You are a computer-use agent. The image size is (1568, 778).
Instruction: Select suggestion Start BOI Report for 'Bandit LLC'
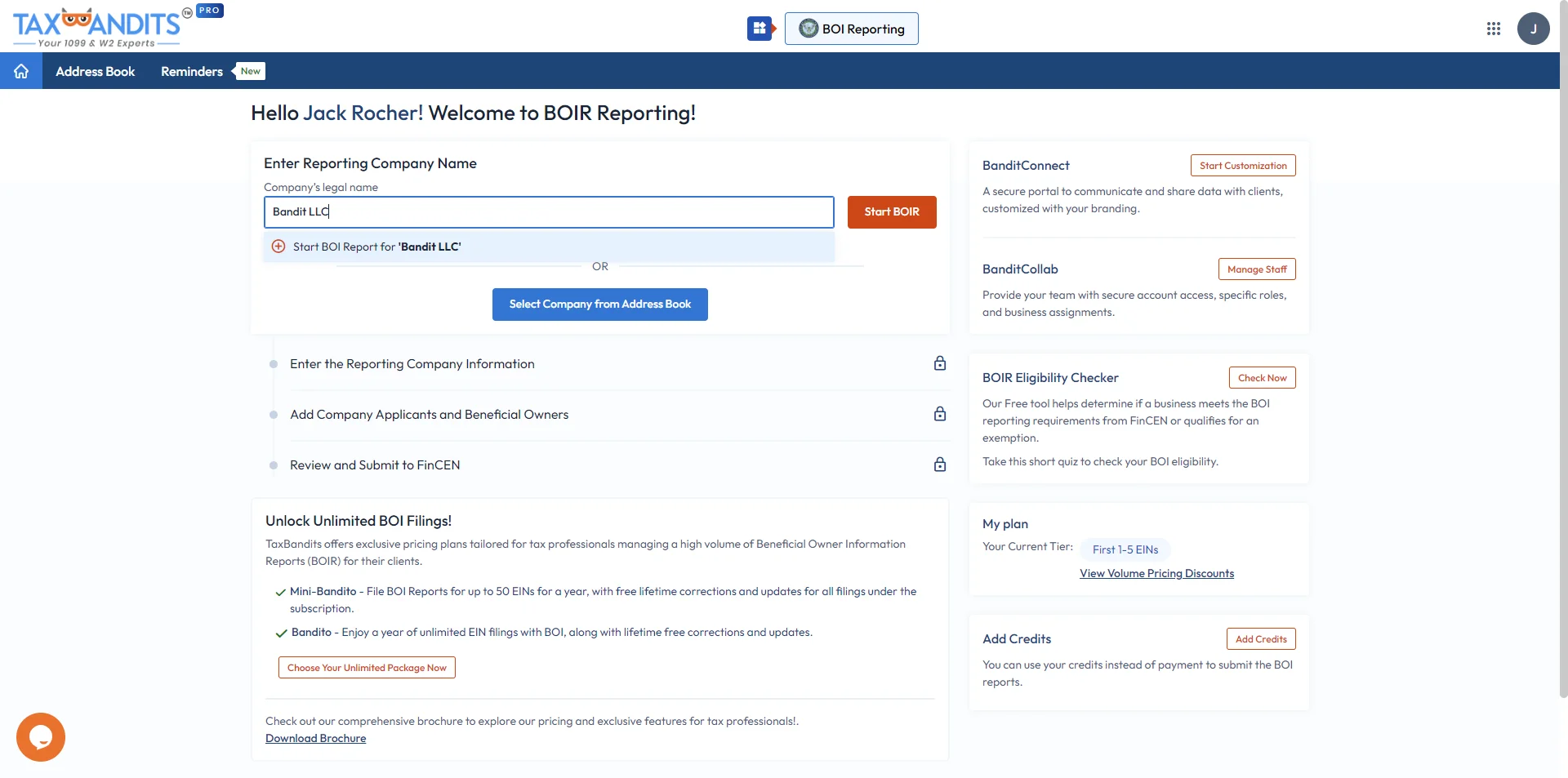[x=549, y=247]
